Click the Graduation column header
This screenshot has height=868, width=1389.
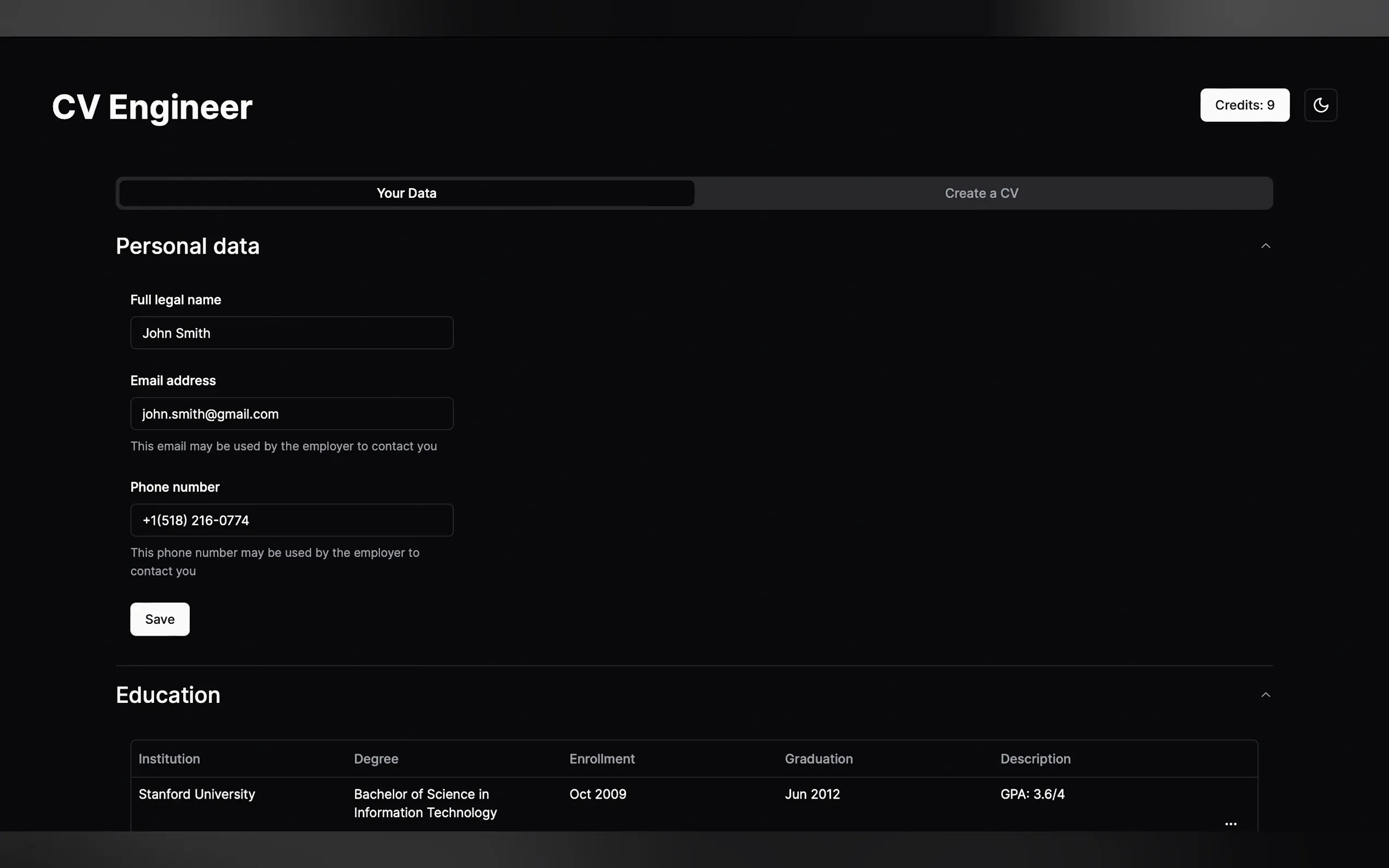click(x=818, y=759)
